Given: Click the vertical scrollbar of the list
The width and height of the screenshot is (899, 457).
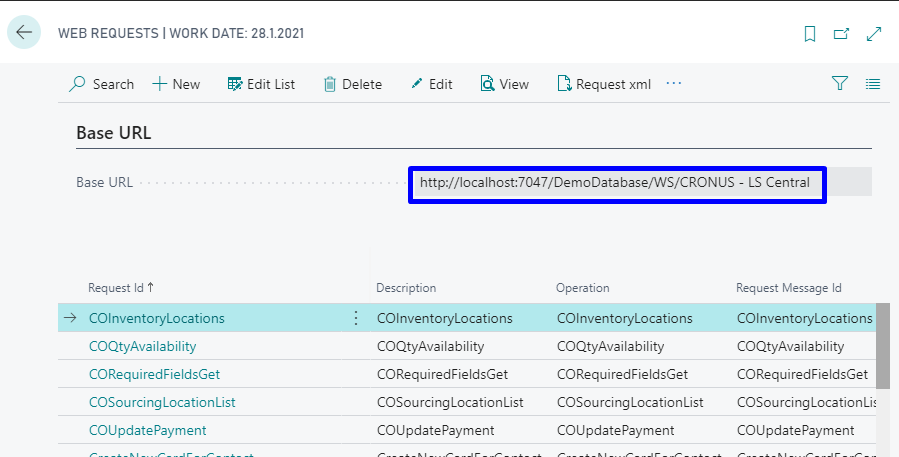Looking at the screenshot, I should [x=883, y=345].
